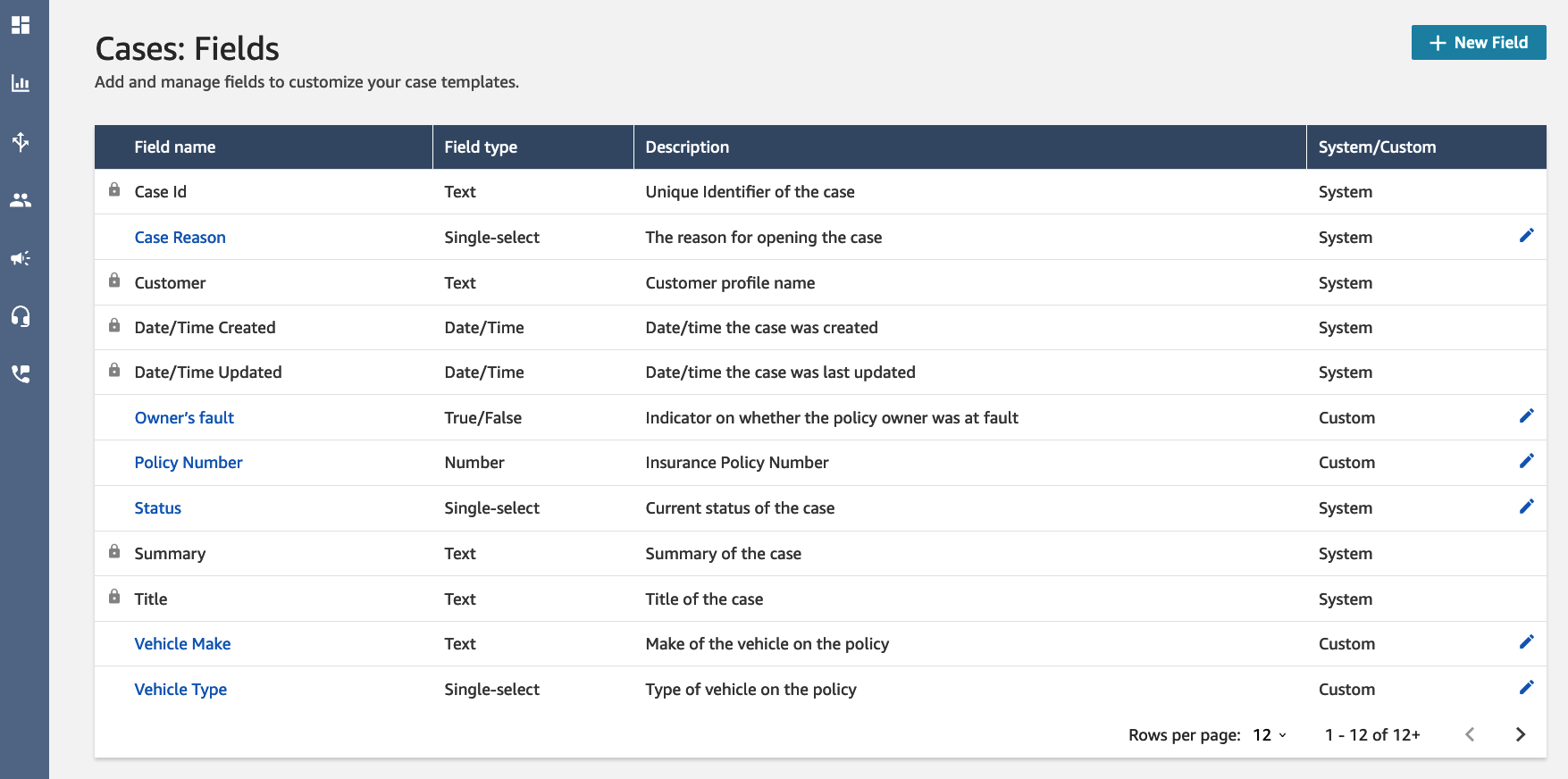Viewport: 1568px width, 779px height.
Task: Click the lock icon beside Case Id
Action: 114,190
